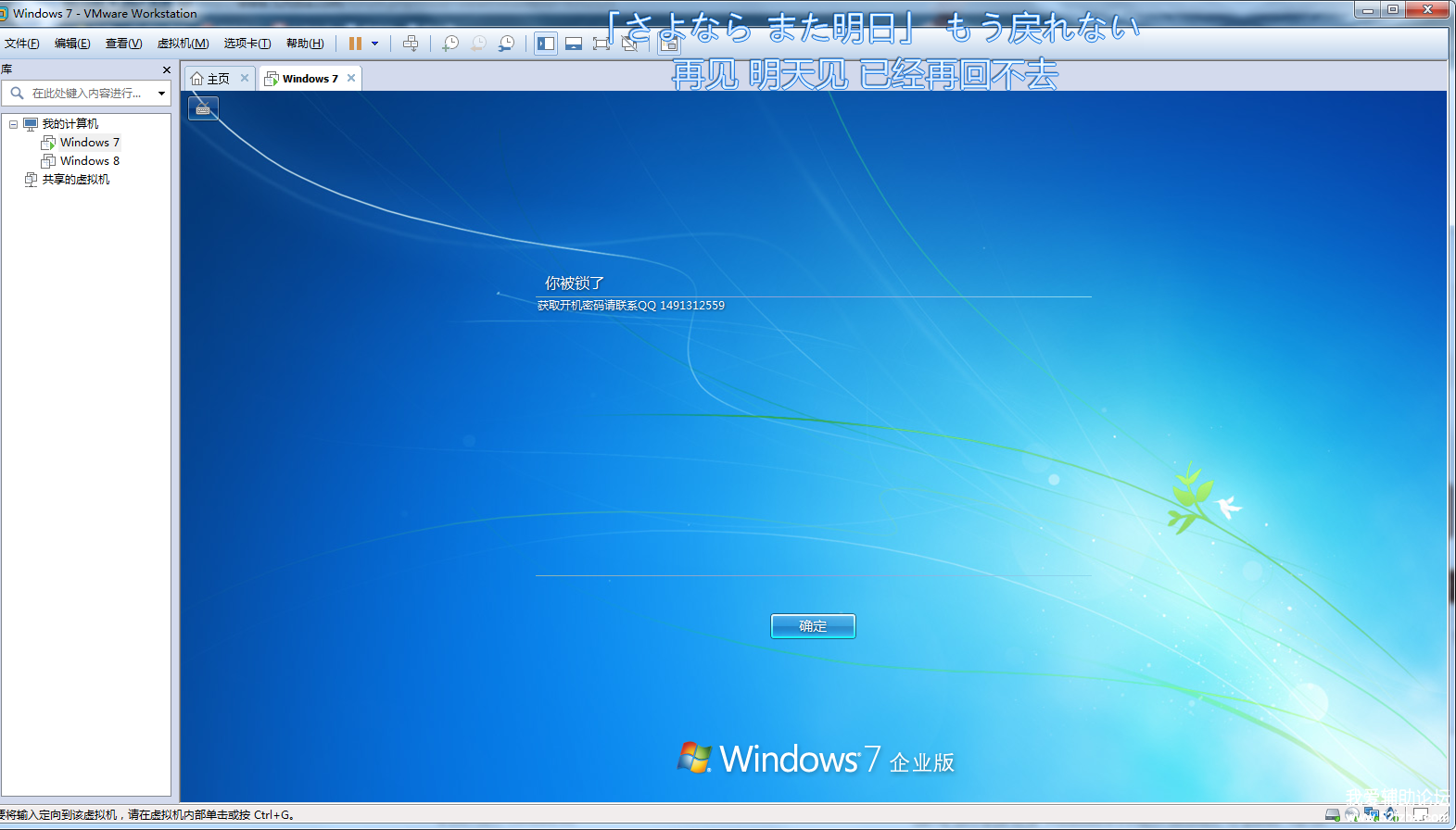1456x830 pixels.
Task: Toggle the library sidebar view icon
Action: coord(546,44)
